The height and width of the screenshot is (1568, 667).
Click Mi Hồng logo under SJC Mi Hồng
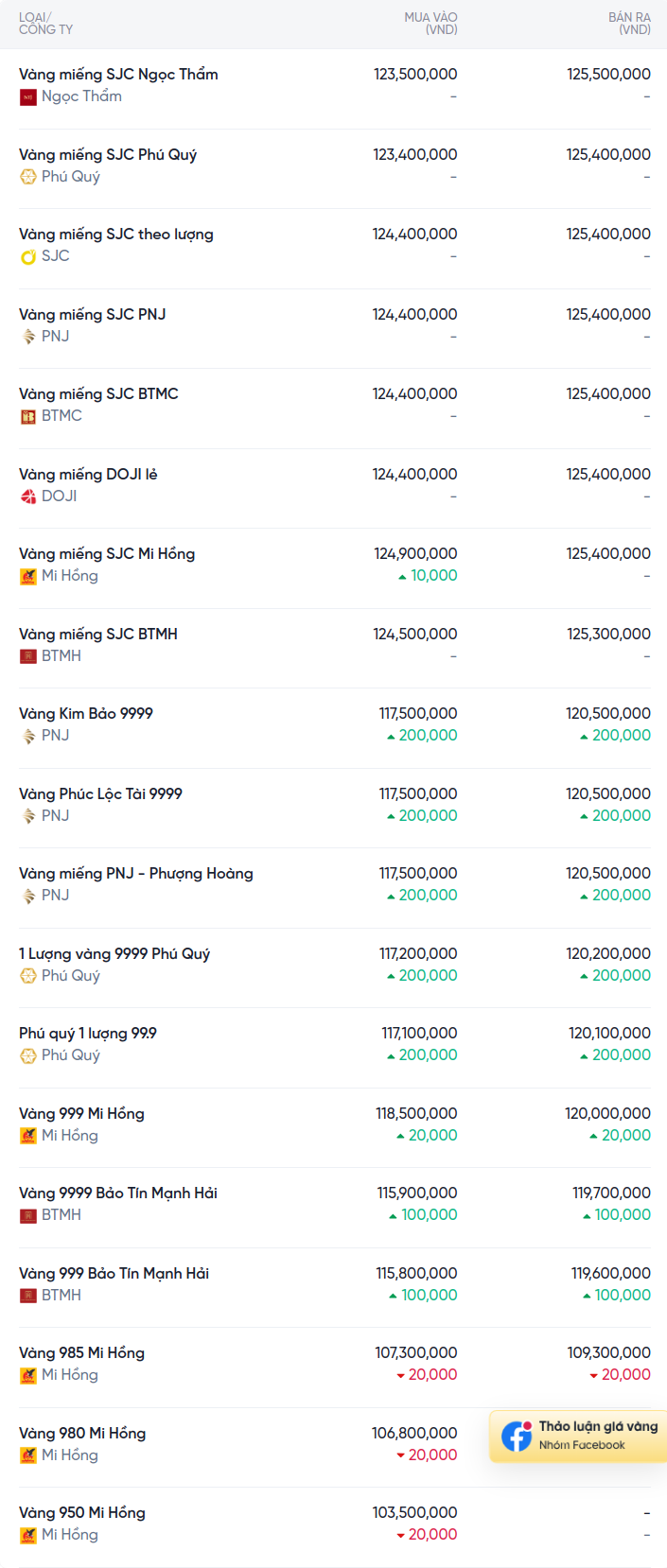coord(28,576)
